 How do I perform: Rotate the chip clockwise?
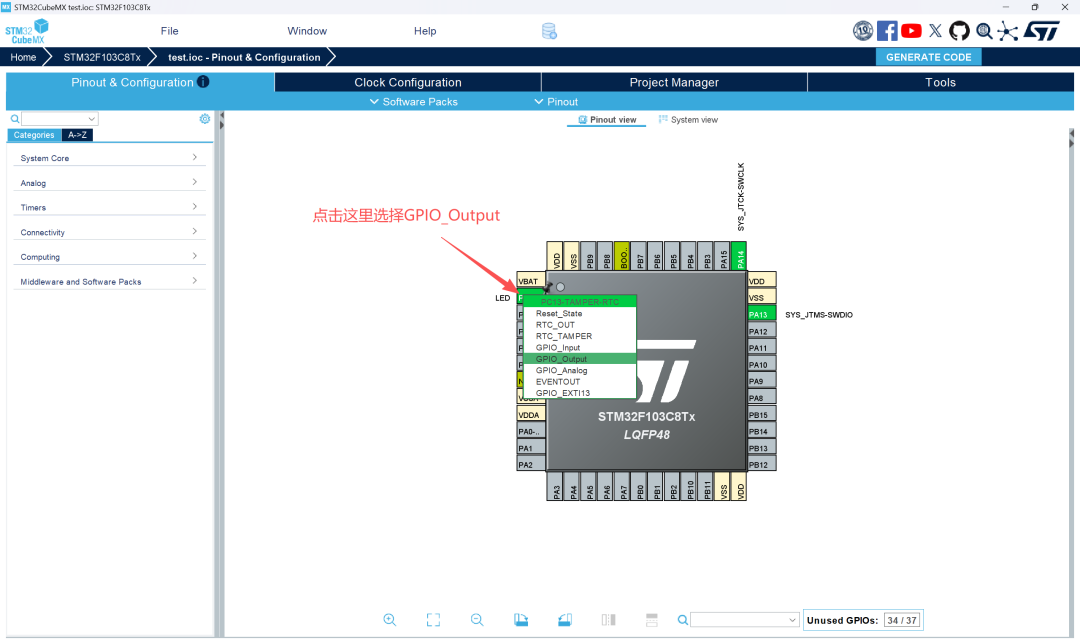point(521,619)
